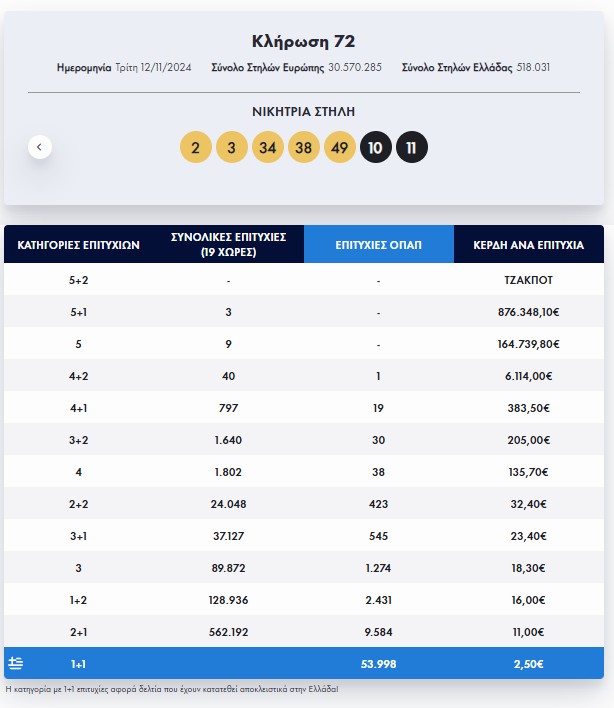
Task: Click the Greece columns total 518.031
Action: coord(533,67)
